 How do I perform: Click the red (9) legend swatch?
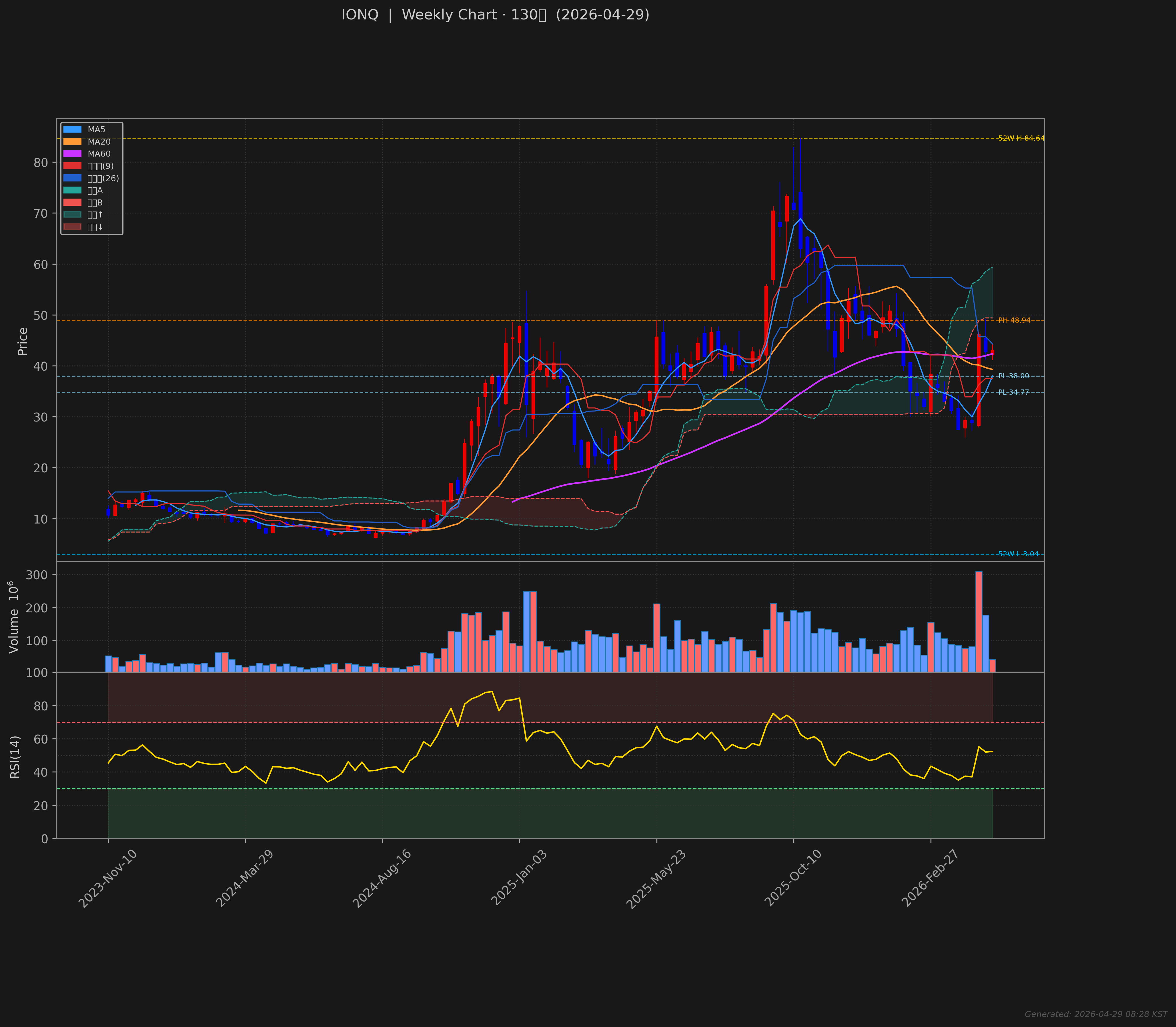pos(72,166)
